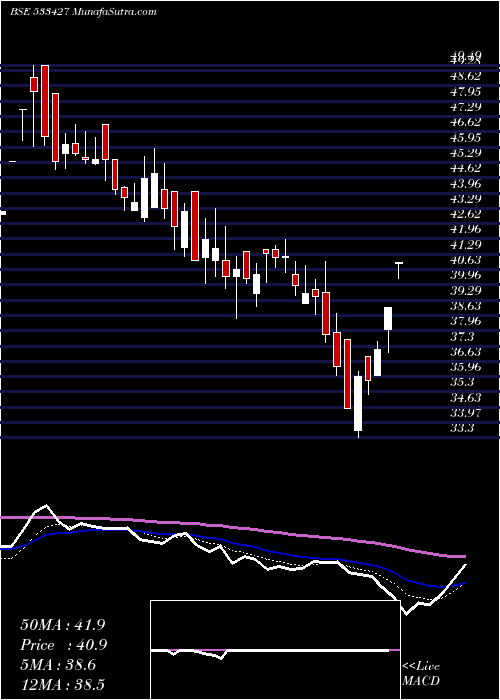Image resolution: width=500 pixels, height=700 pixels.
Task: Pick the 35.96 price axis label
Action: tap(466, 367)
